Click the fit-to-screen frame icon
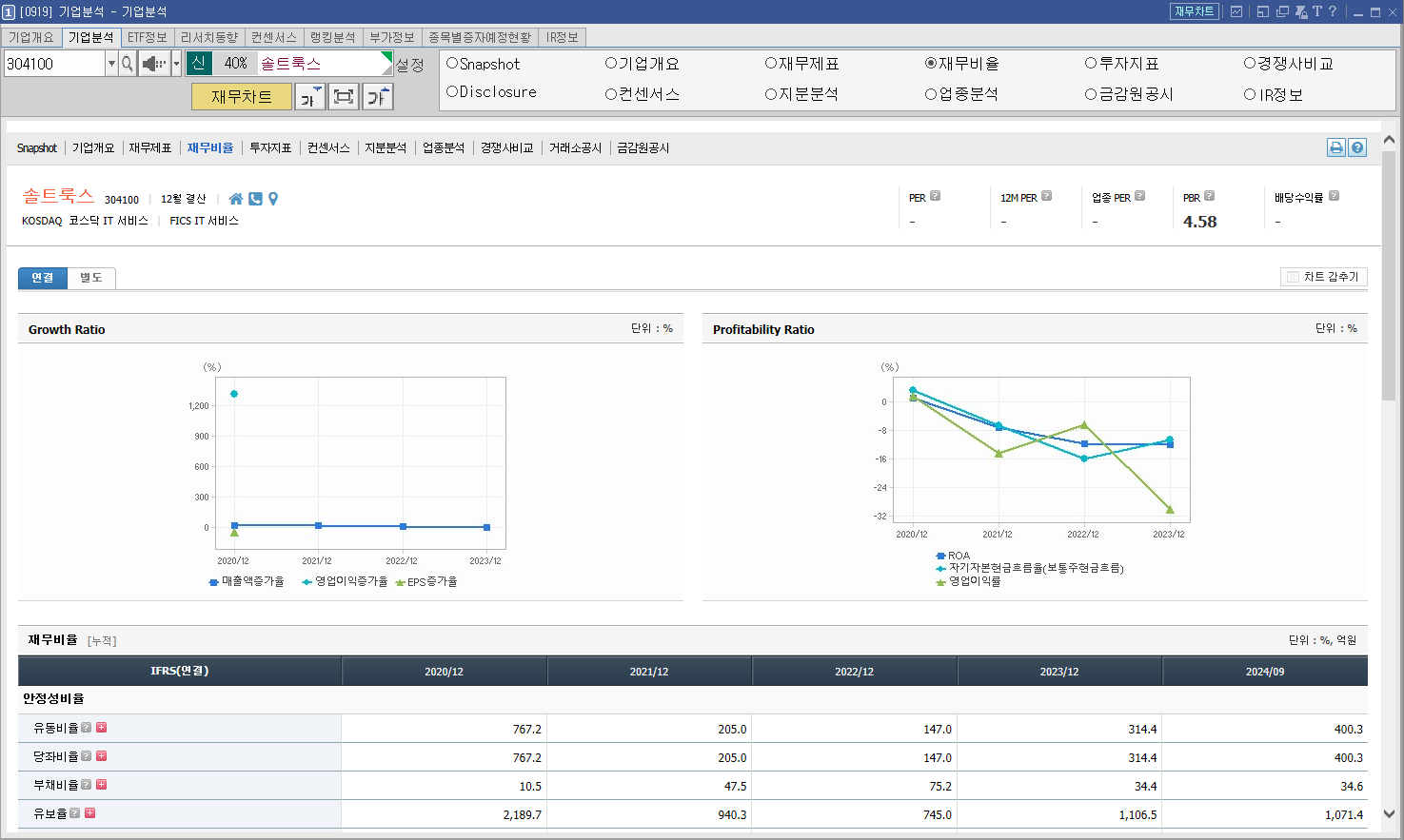Screen dimensions: 1404x840 (344, 96)
